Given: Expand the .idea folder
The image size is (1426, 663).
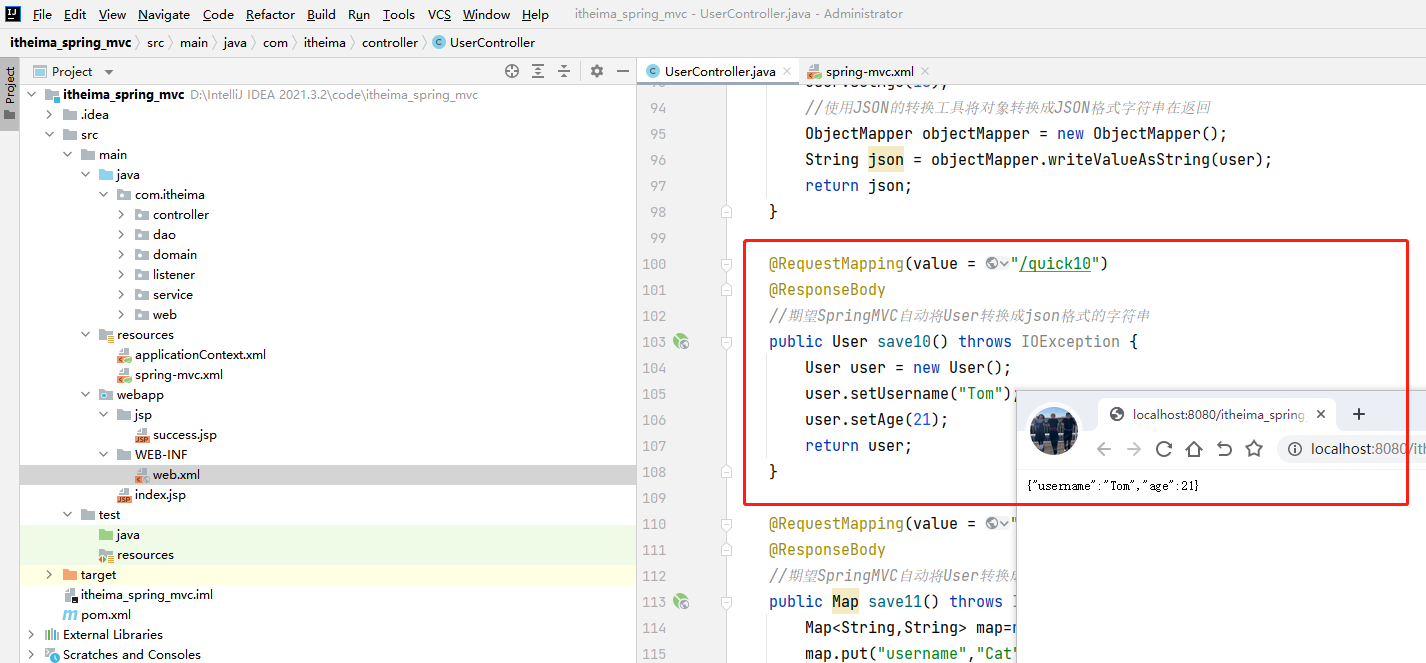Looking at the screenshot, I should (50, 115).
